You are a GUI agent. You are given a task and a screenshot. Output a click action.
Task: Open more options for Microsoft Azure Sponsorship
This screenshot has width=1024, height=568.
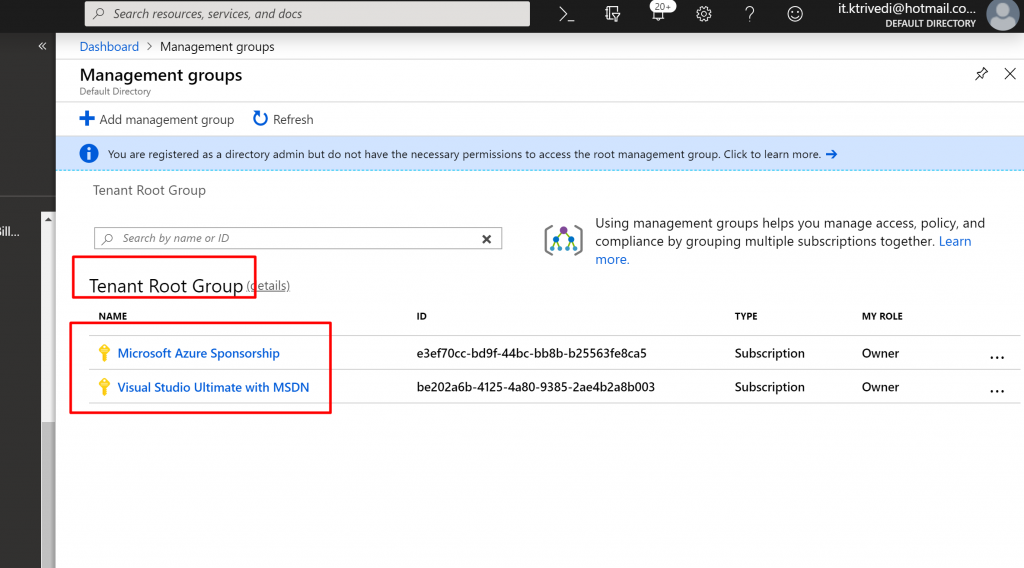(996, 355)
